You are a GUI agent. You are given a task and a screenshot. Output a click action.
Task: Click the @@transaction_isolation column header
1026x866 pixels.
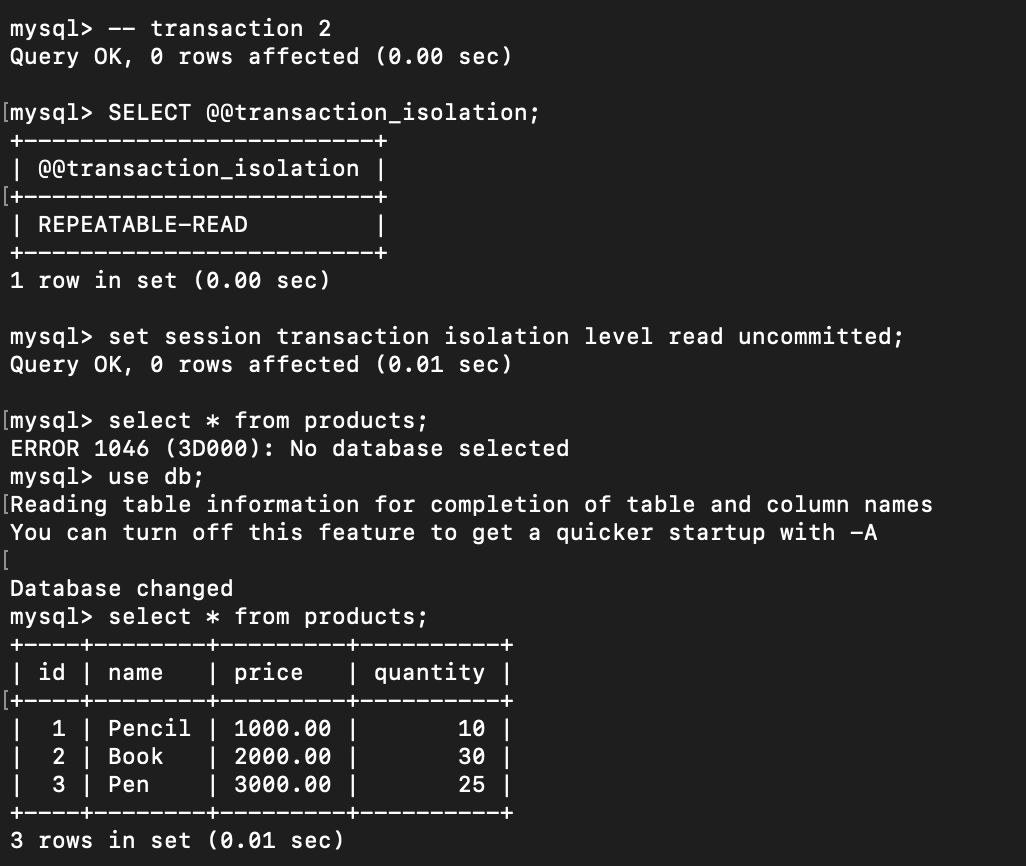(x=198, y=169)
